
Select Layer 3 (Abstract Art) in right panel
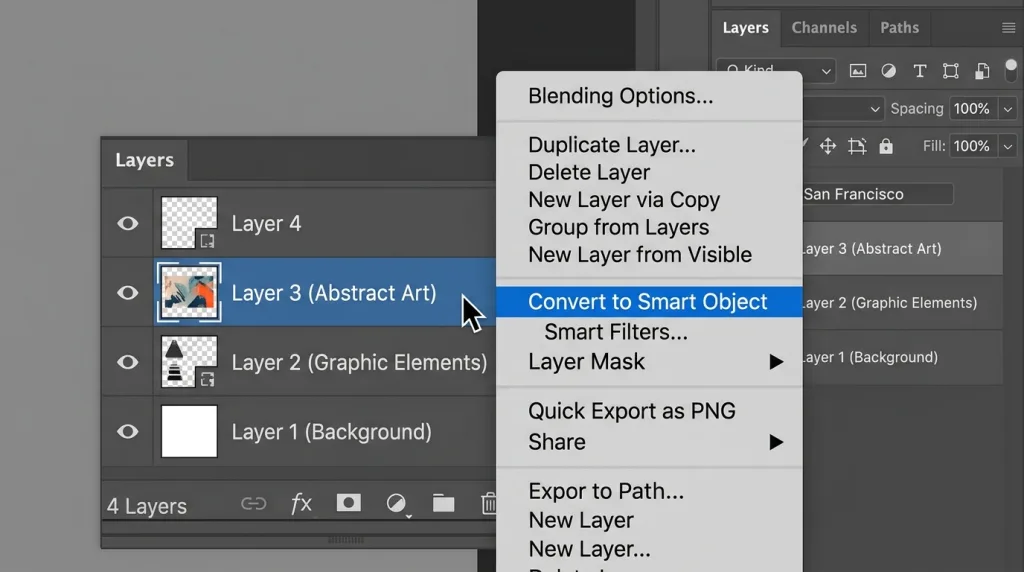(x=903, y=249)
